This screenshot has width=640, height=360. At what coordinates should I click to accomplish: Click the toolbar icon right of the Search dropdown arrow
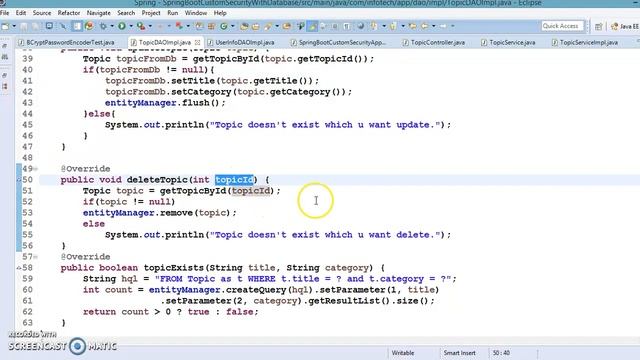click(287, 26)
